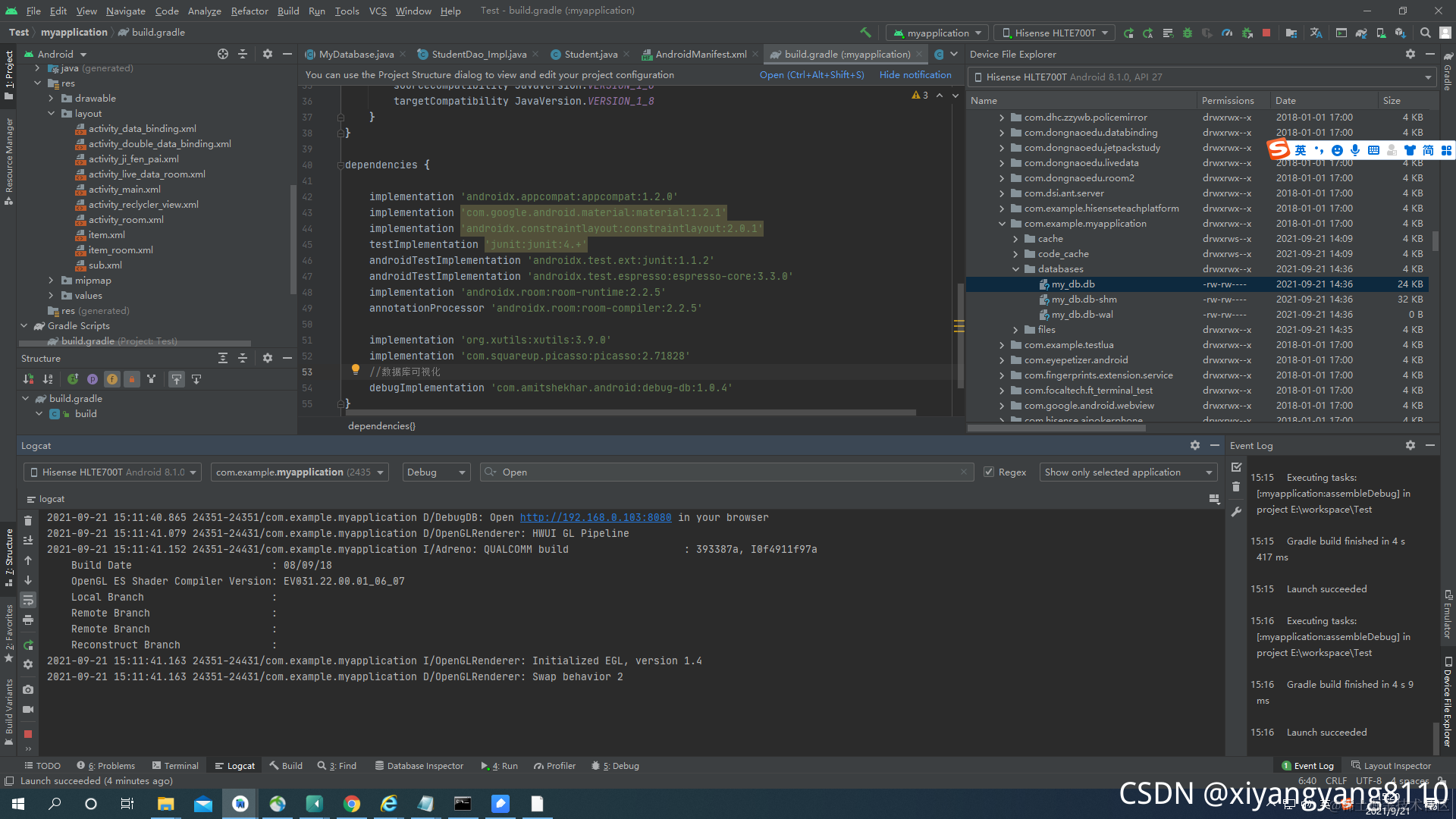Viewport: 1456px width, 819px height.
Task: Open the Profile app gauge icon
Action: pos(1227,33)
